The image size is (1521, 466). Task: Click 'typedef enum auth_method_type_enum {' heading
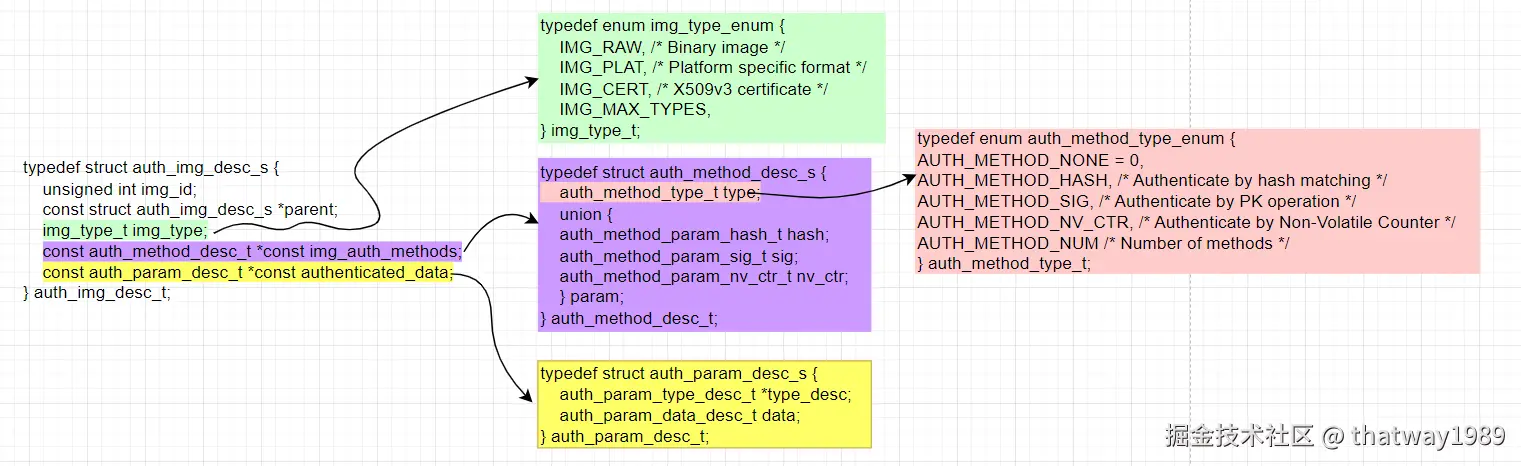pyautogui.click(x=1077, y=139)
